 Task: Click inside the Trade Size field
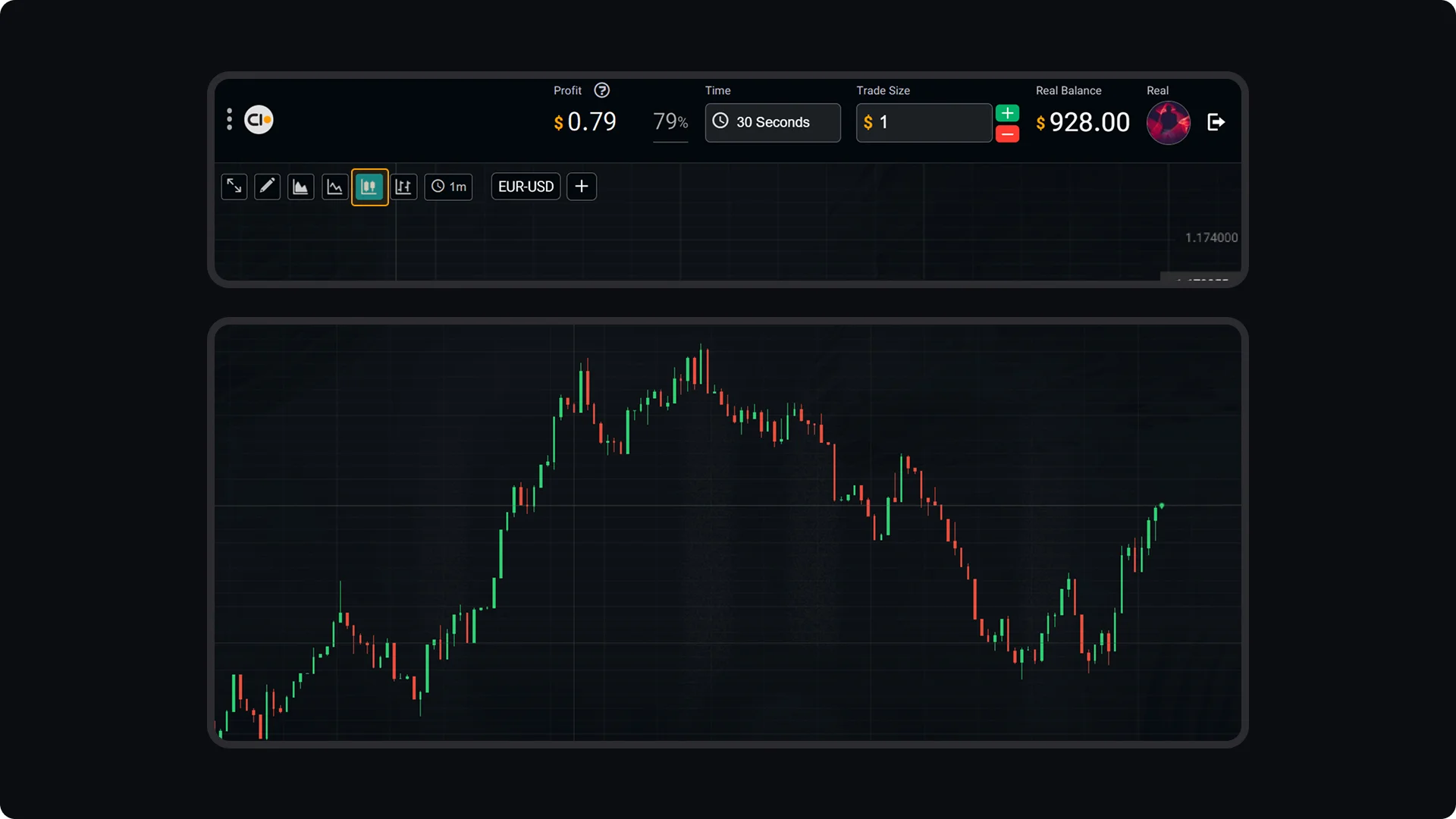(x=924, y=122)
